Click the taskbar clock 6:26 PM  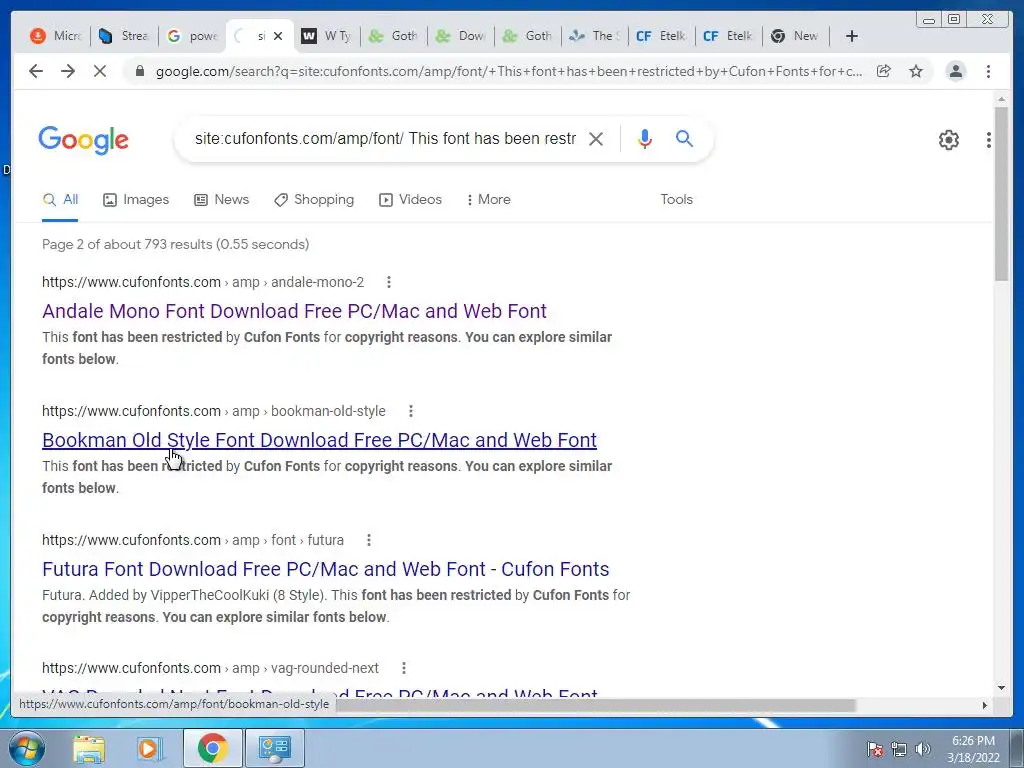click(x=973, y=741)
